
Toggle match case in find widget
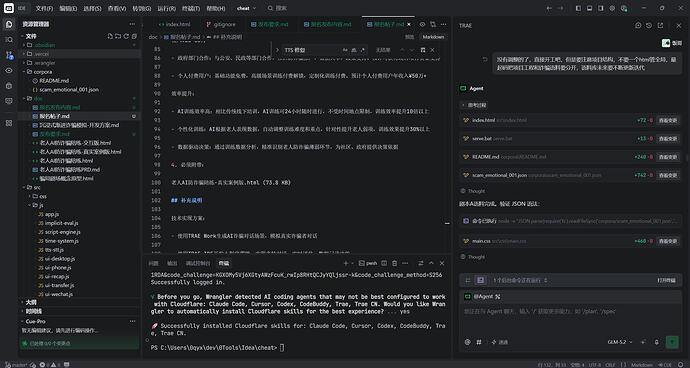[345, 50]
